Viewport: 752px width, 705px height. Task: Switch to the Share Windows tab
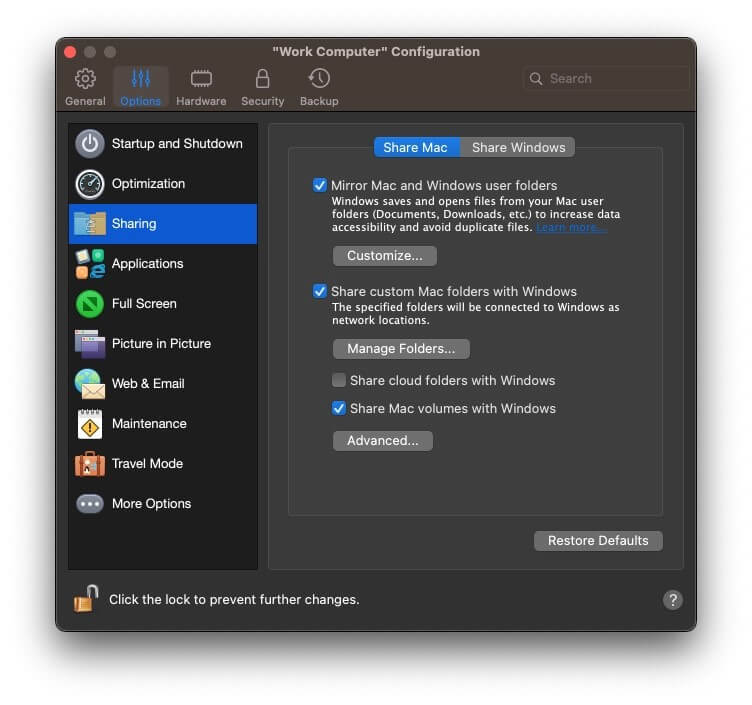pos(518,147)
